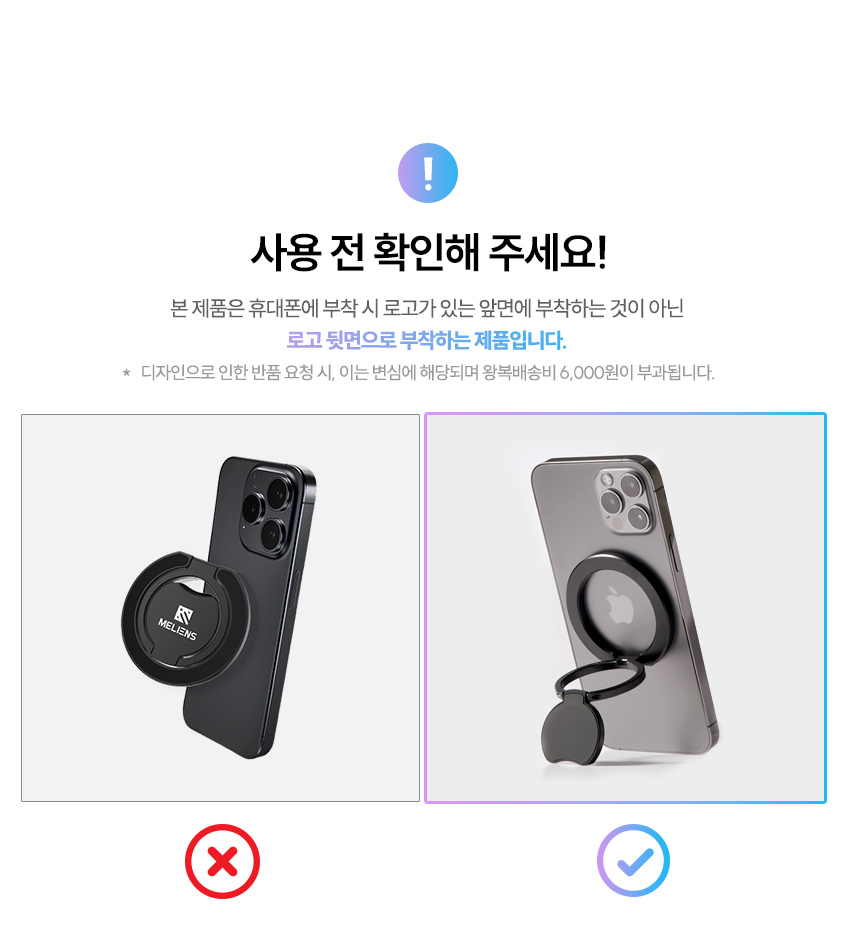Click the gradient text 로고 뒷면으로 부착하는 제품입니다
The image size is (860, 948).
pos(426,340)
